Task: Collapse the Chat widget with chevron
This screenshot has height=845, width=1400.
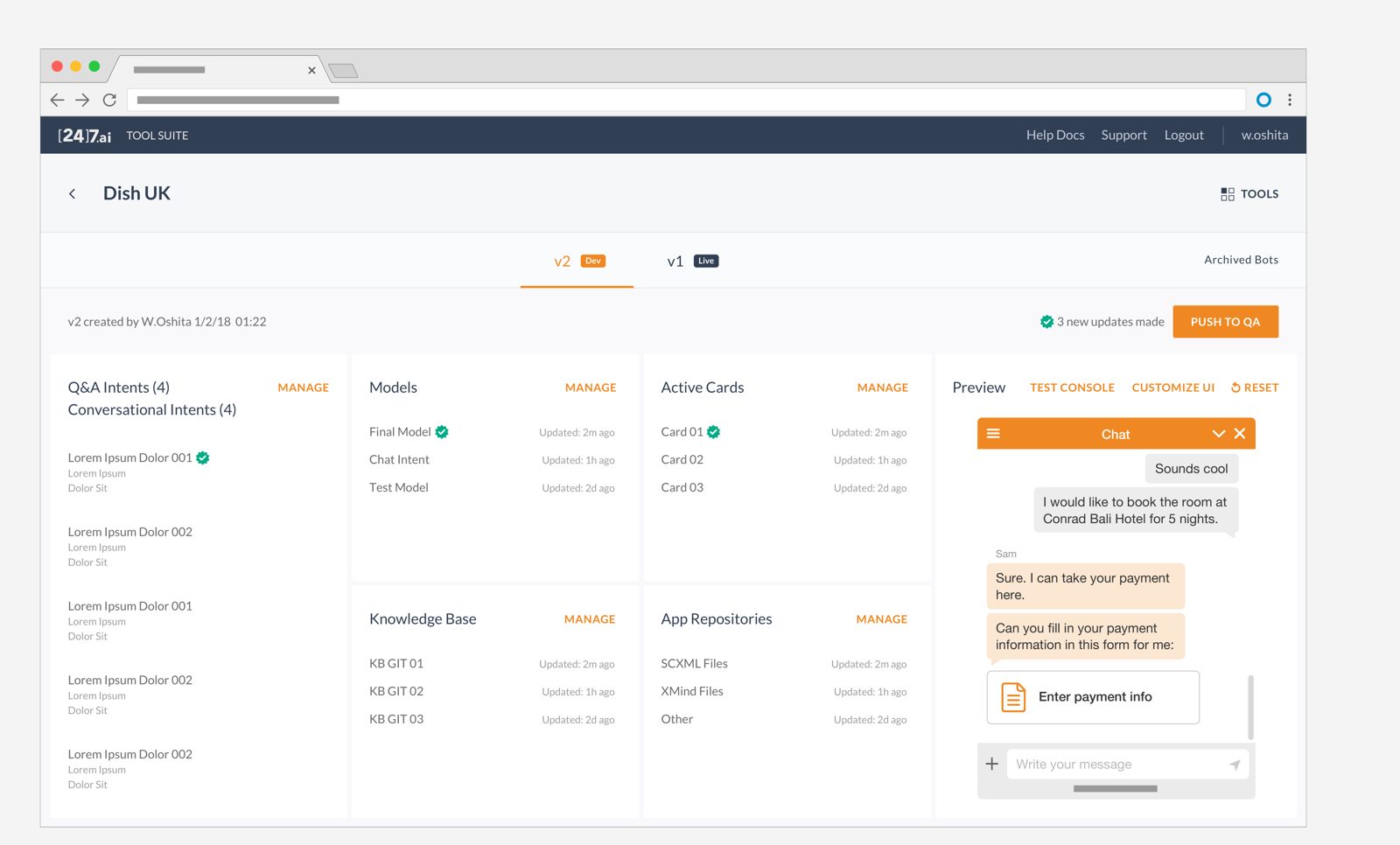Action: point(1218,434)
